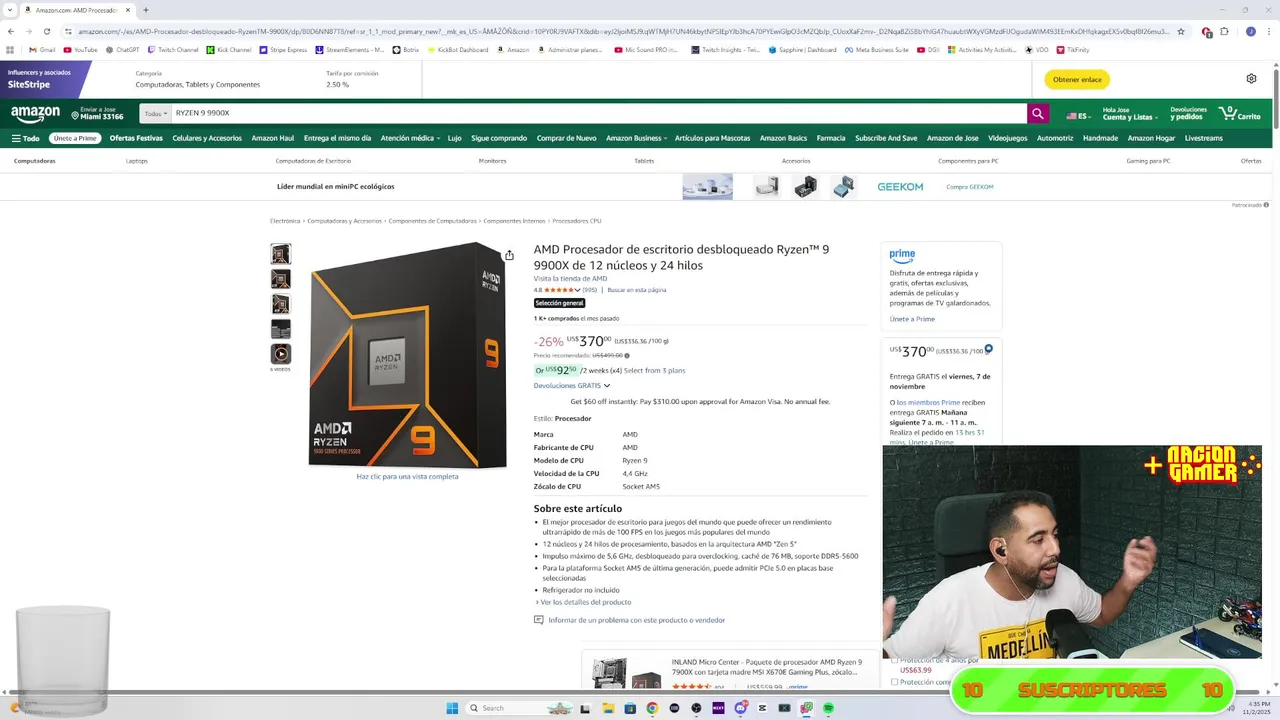The height and width of the screenshot is (720, 1280).
Task: Select the first product image thumbnail
Action: [x=281, y=254]
